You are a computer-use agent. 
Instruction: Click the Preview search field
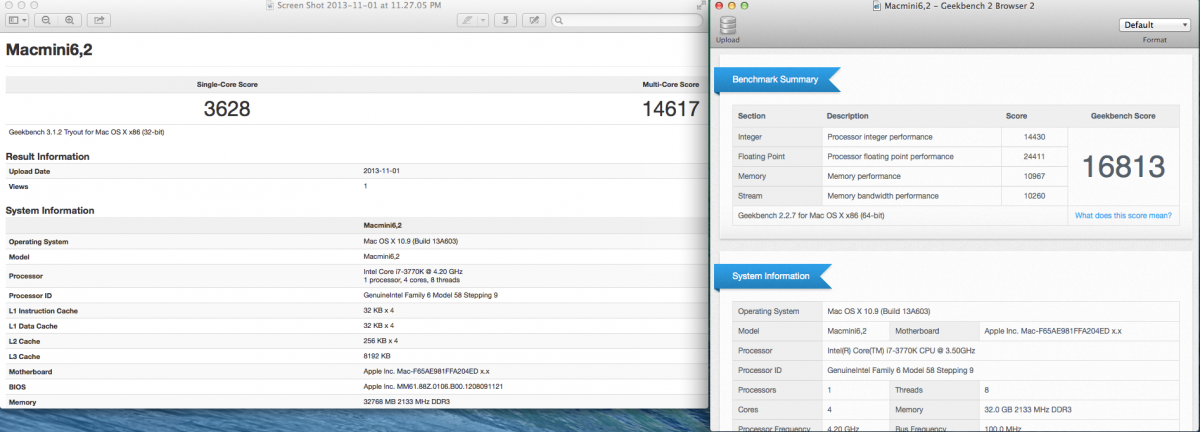pyautogui.click(x=625, y=20)
